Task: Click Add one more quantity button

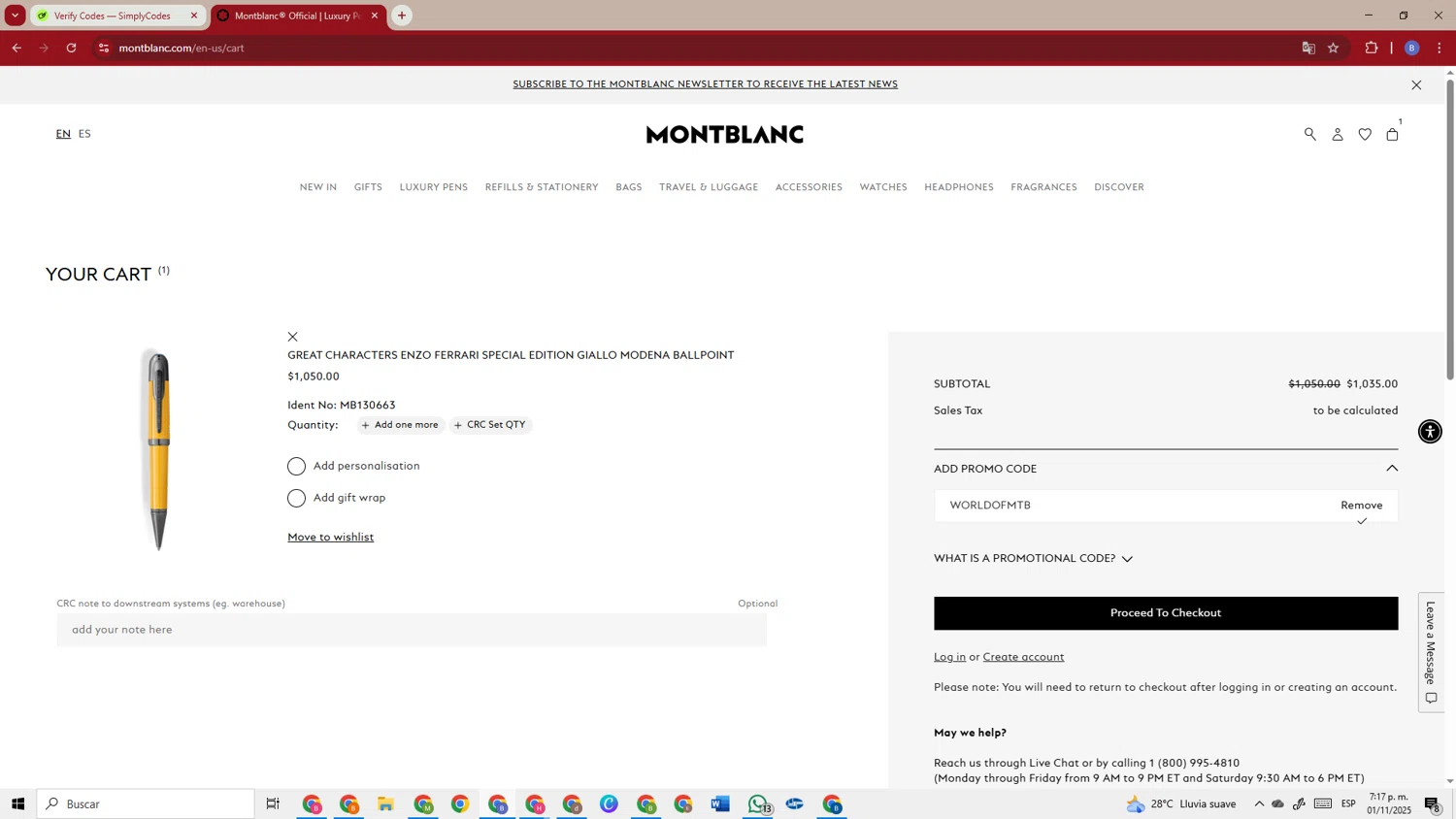Action: click(400, 425)
